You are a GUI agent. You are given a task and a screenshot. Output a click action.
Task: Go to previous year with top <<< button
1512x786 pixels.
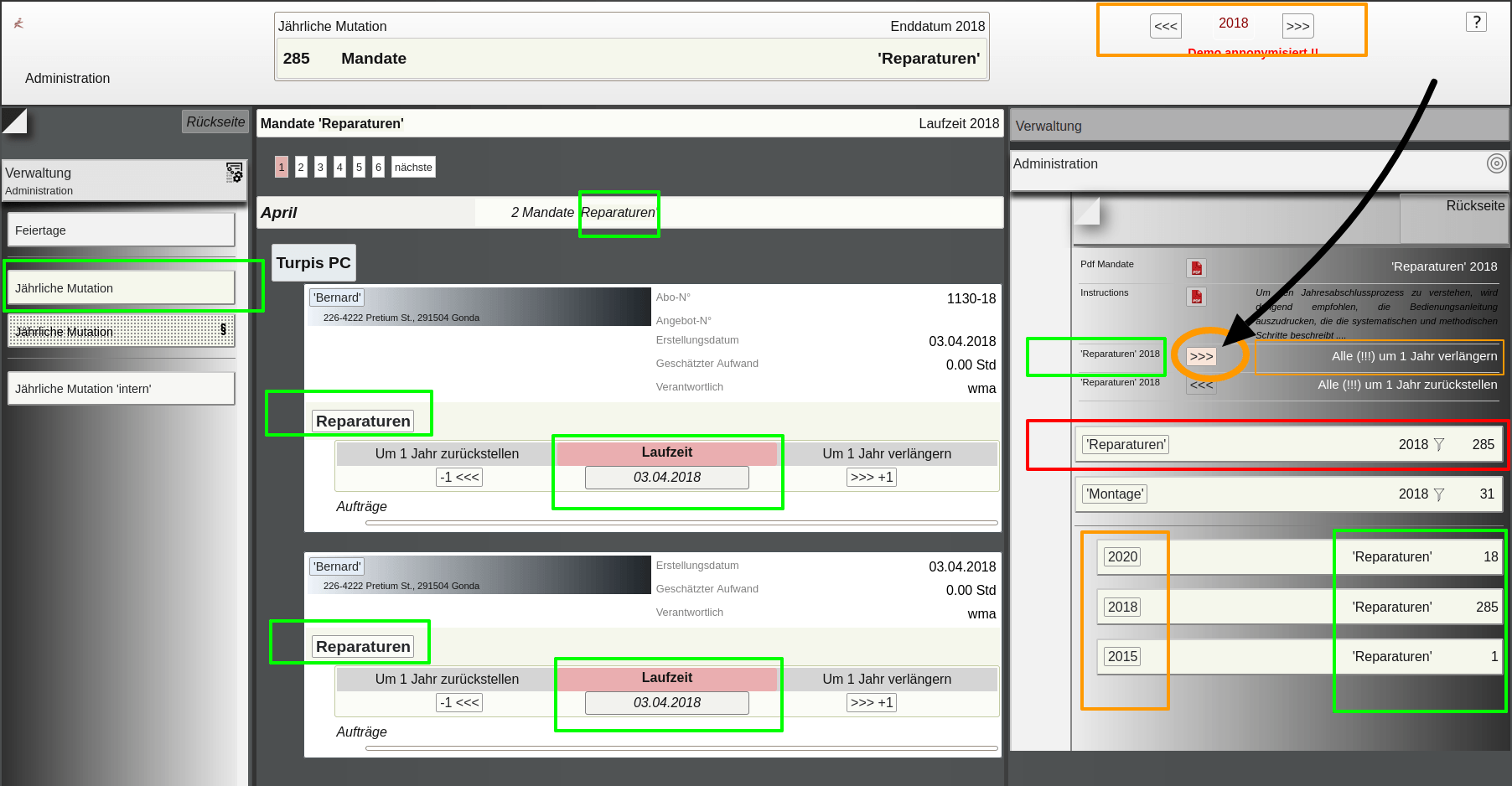[1166, 26]
